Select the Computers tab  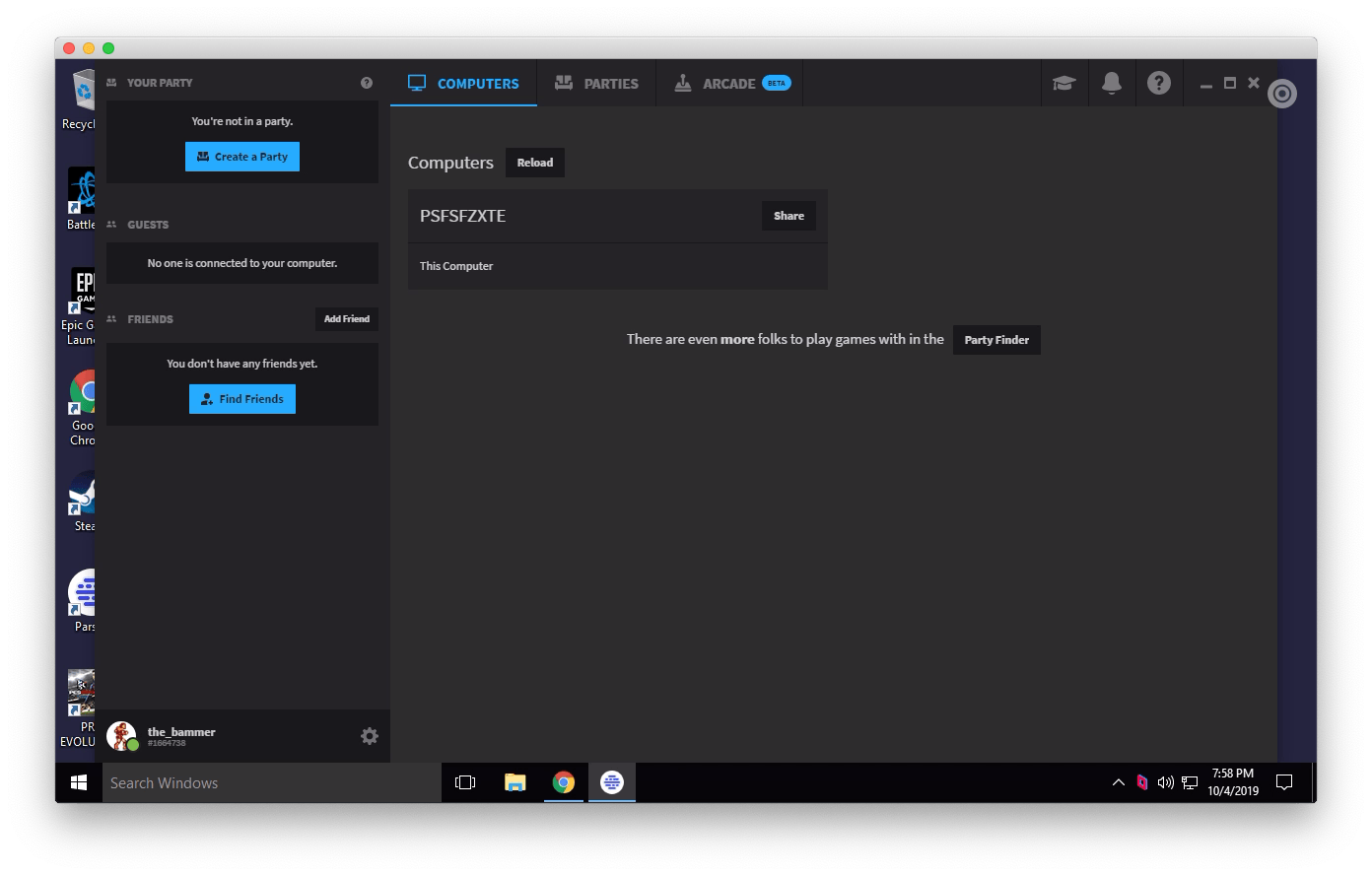point(463,84)
